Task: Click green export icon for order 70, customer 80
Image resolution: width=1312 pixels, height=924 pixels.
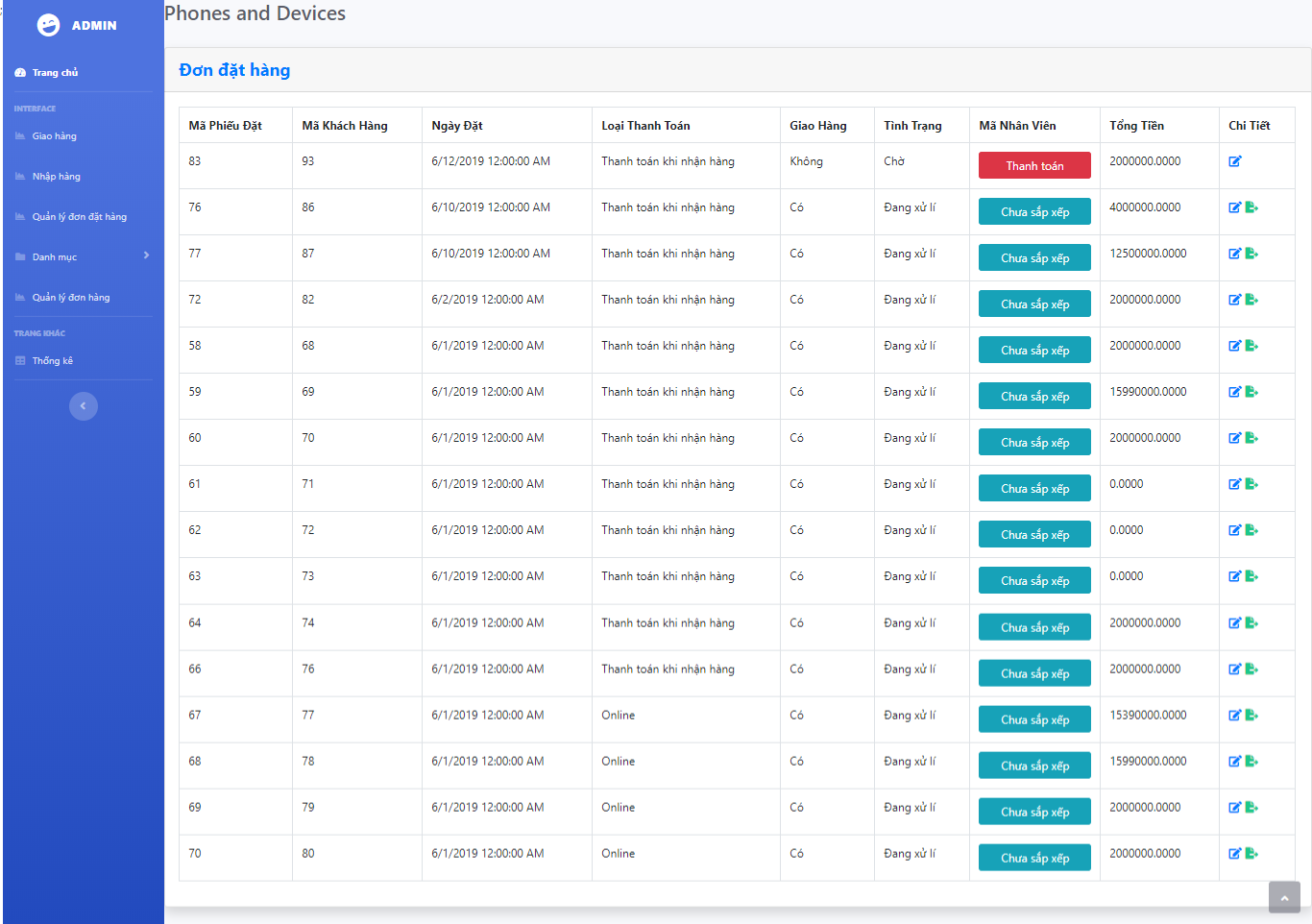Action: click(1251, 854)
